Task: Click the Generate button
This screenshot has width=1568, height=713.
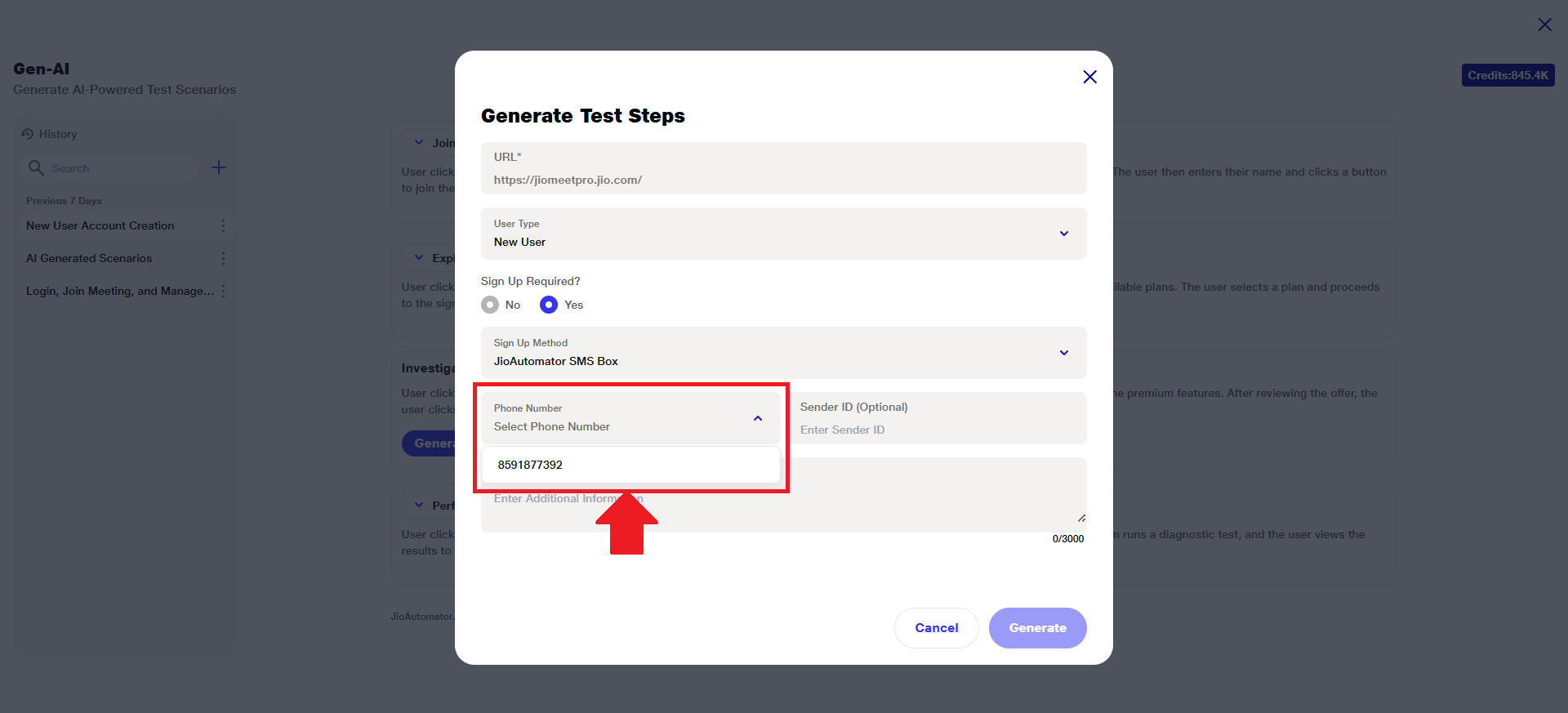Action: click(x=1037, y=628)
